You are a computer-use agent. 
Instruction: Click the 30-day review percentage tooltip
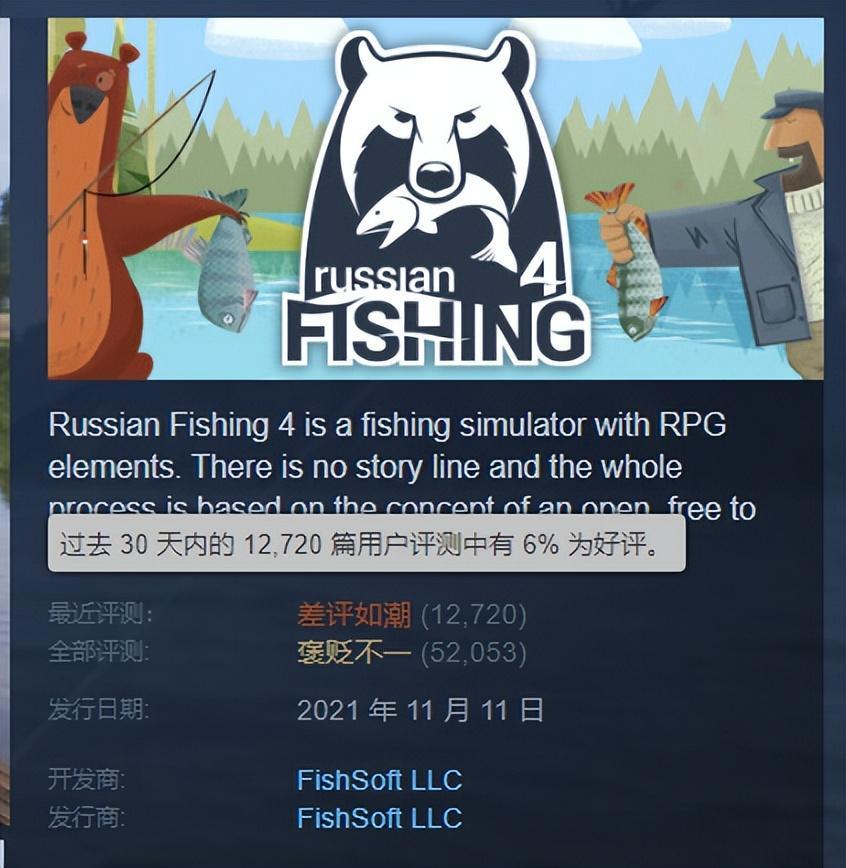(367, 544)
